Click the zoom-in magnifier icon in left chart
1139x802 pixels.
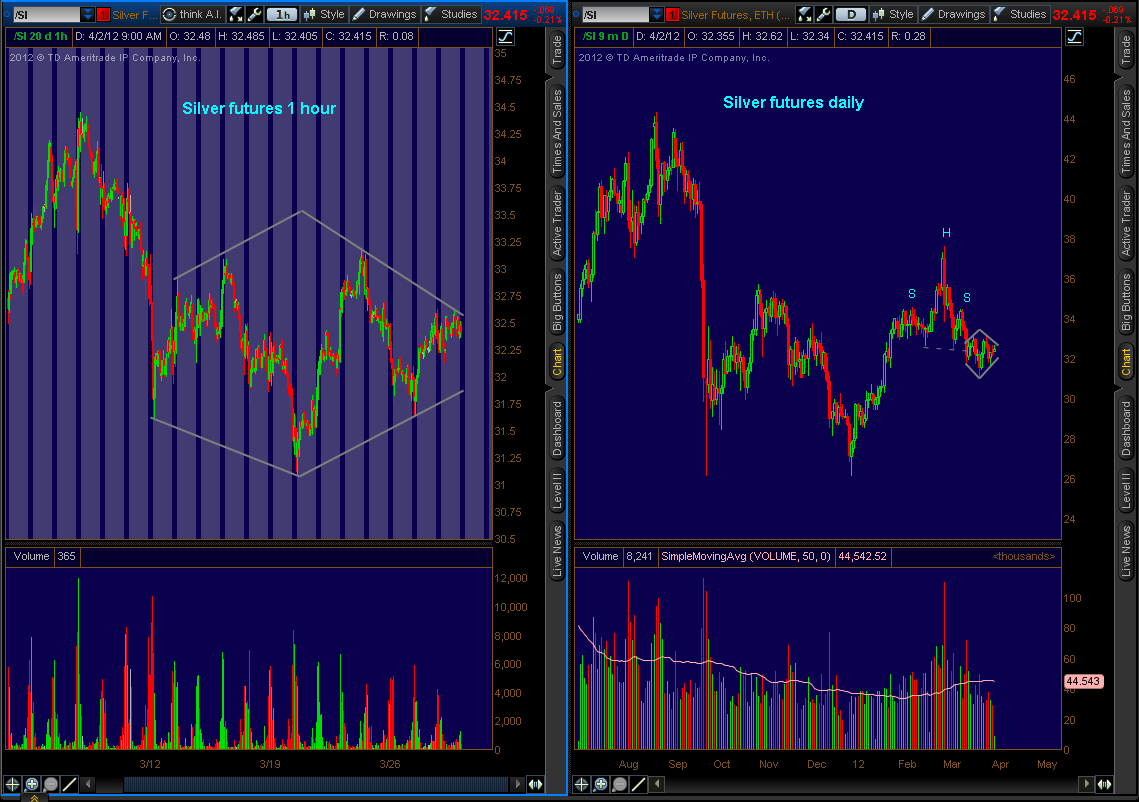point(32,784)
